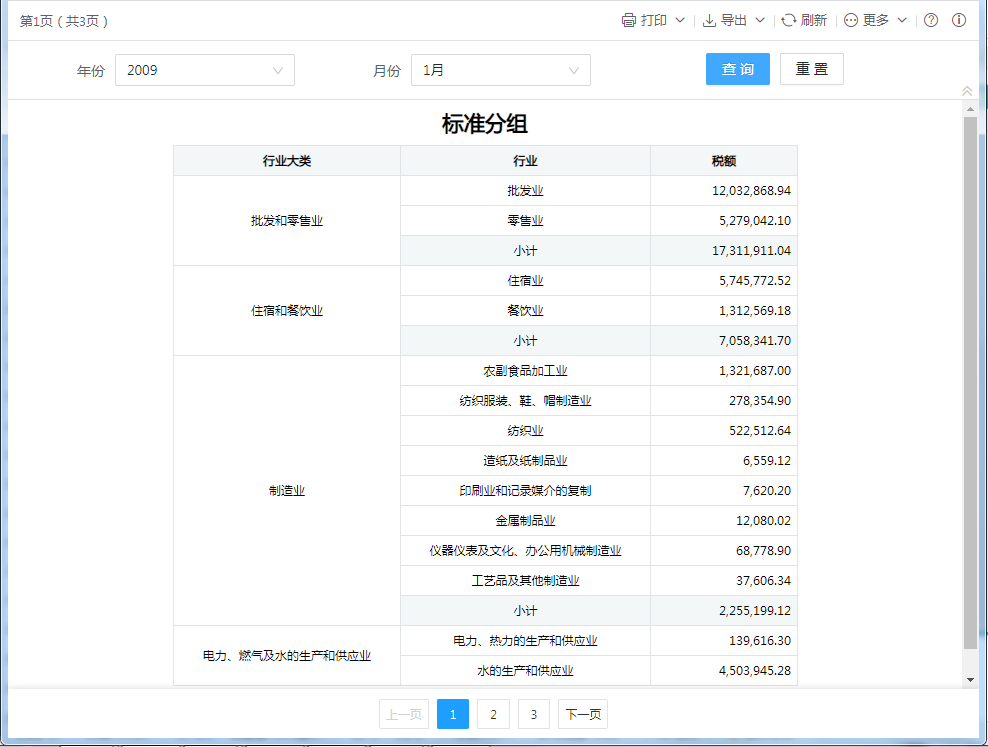Show report info via info icon
Viewport: 988px width, 747px height.
coord(959,20)
